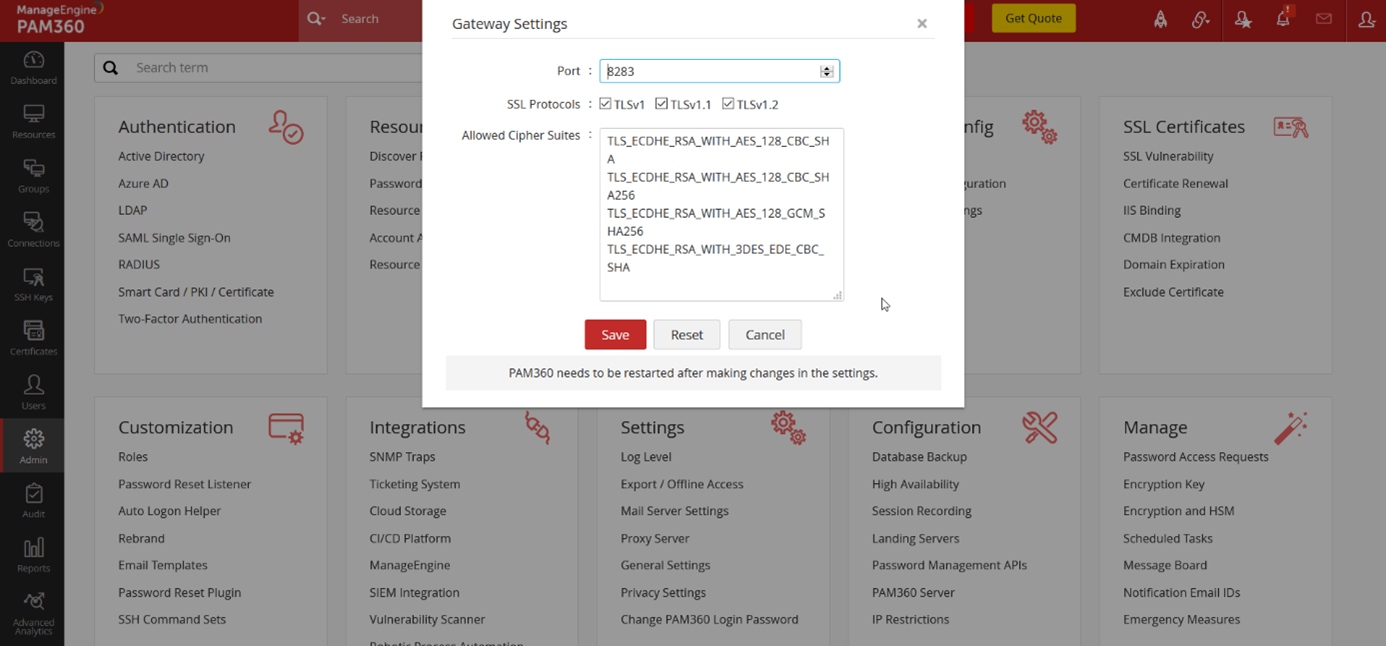Open Audit section in sidebar

click(33, 501)
